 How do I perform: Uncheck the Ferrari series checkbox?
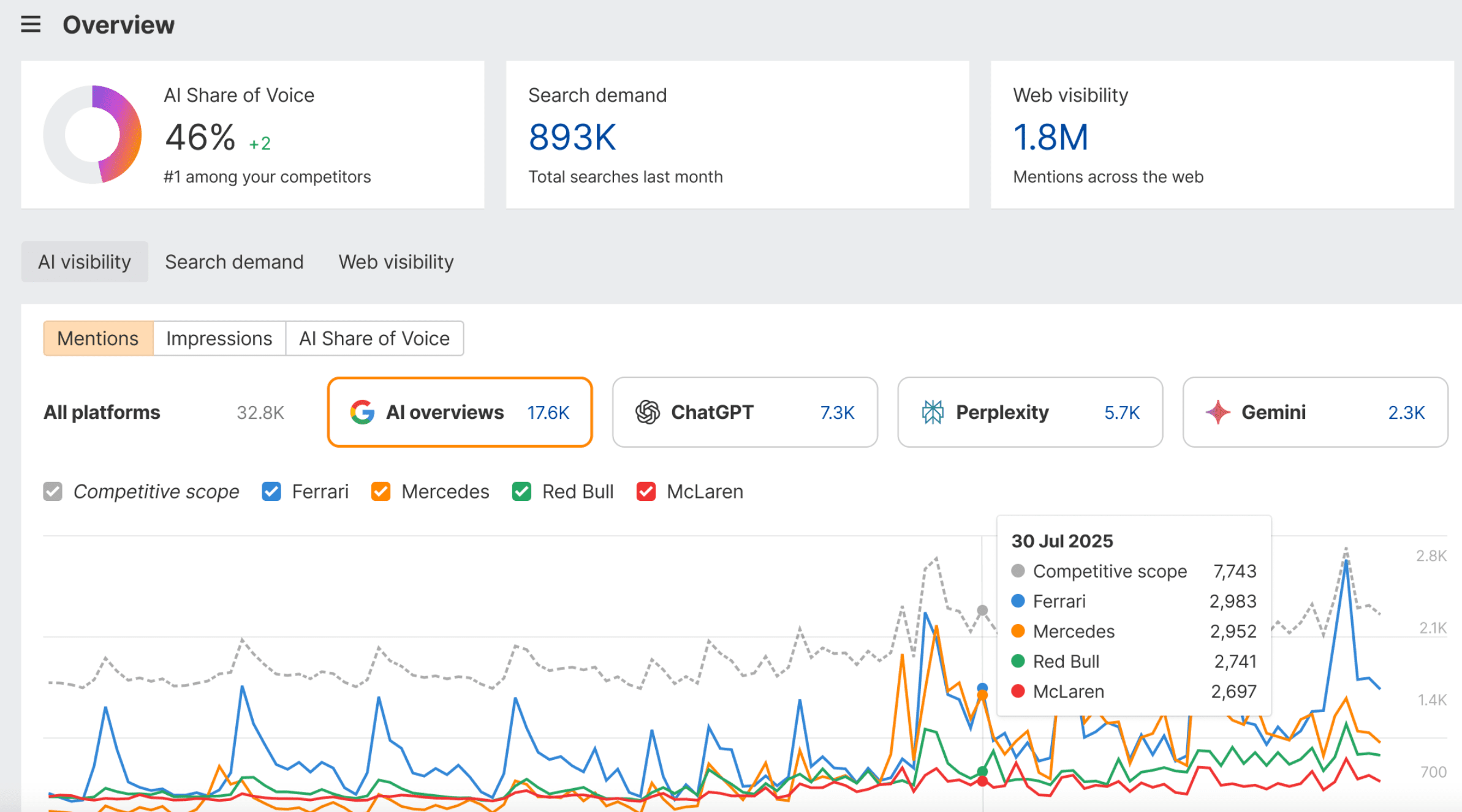point(271,491)
